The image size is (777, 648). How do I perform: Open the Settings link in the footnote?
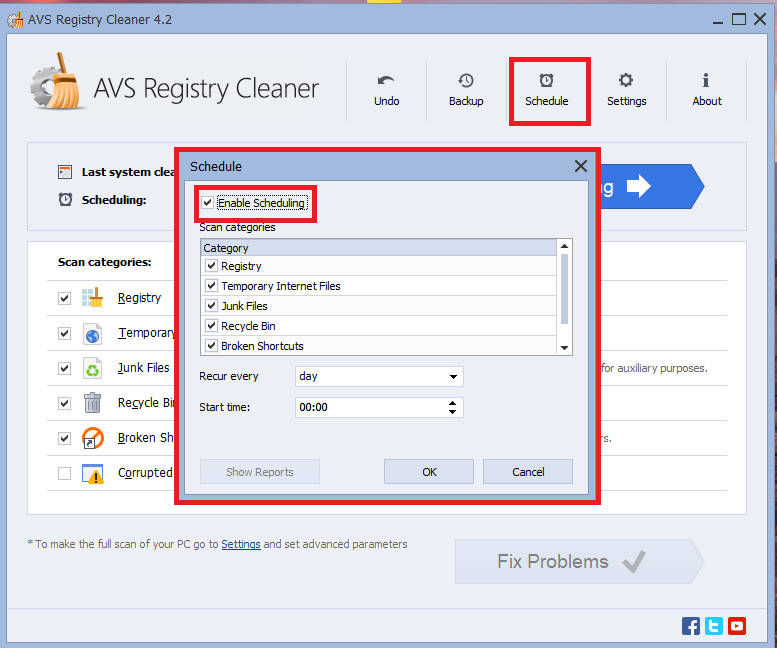tap(241, 544)
